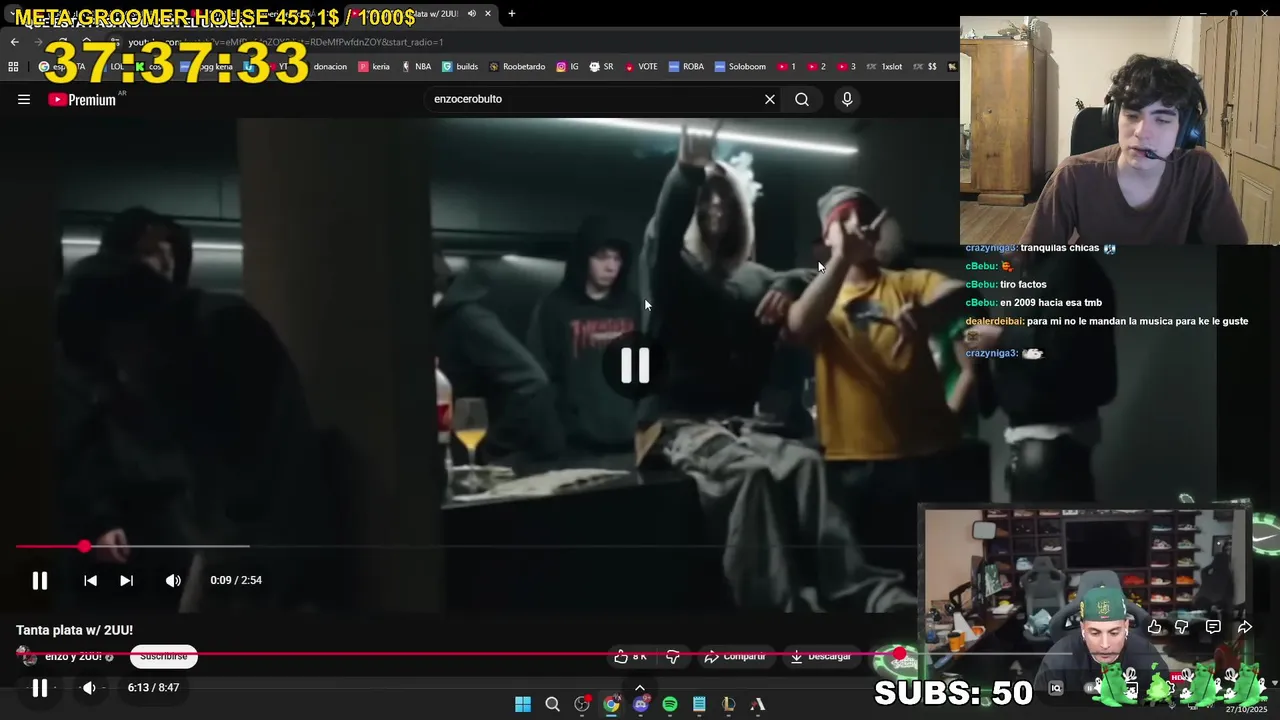Open the YouTube bookmark labeled 2
The image size is (1280, 720).
pos(817,67)
